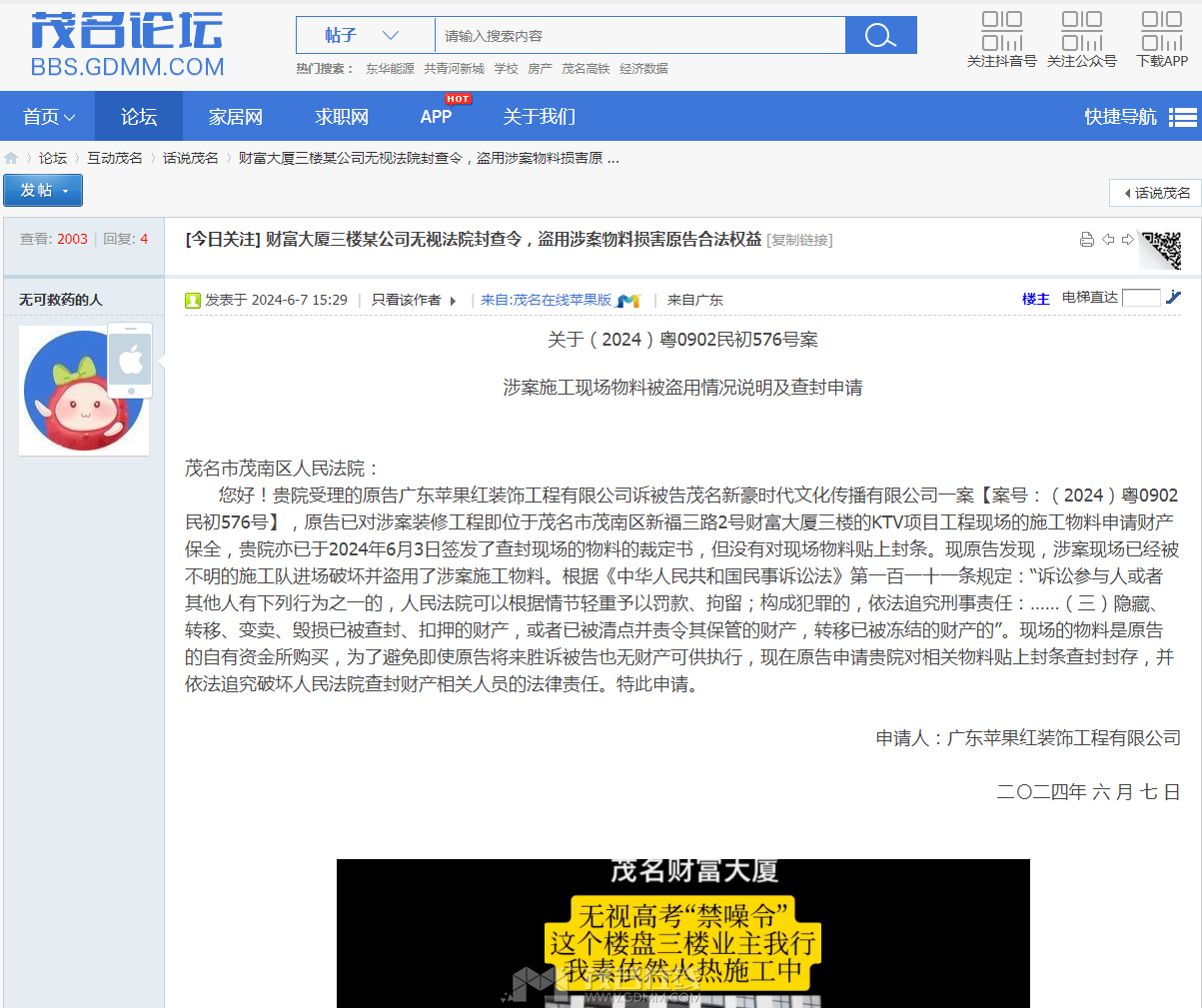Click hot search 茂名高铁

pos(586,69)
